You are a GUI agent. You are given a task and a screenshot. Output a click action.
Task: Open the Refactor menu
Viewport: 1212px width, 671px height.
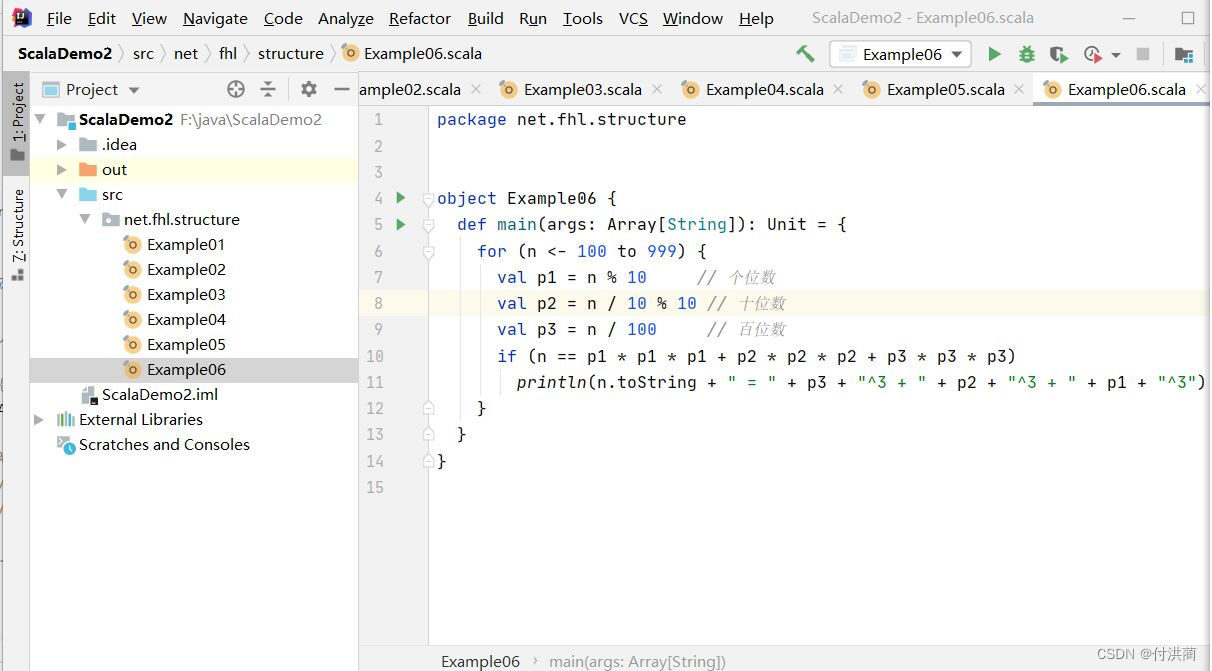[x=420, y=18]
